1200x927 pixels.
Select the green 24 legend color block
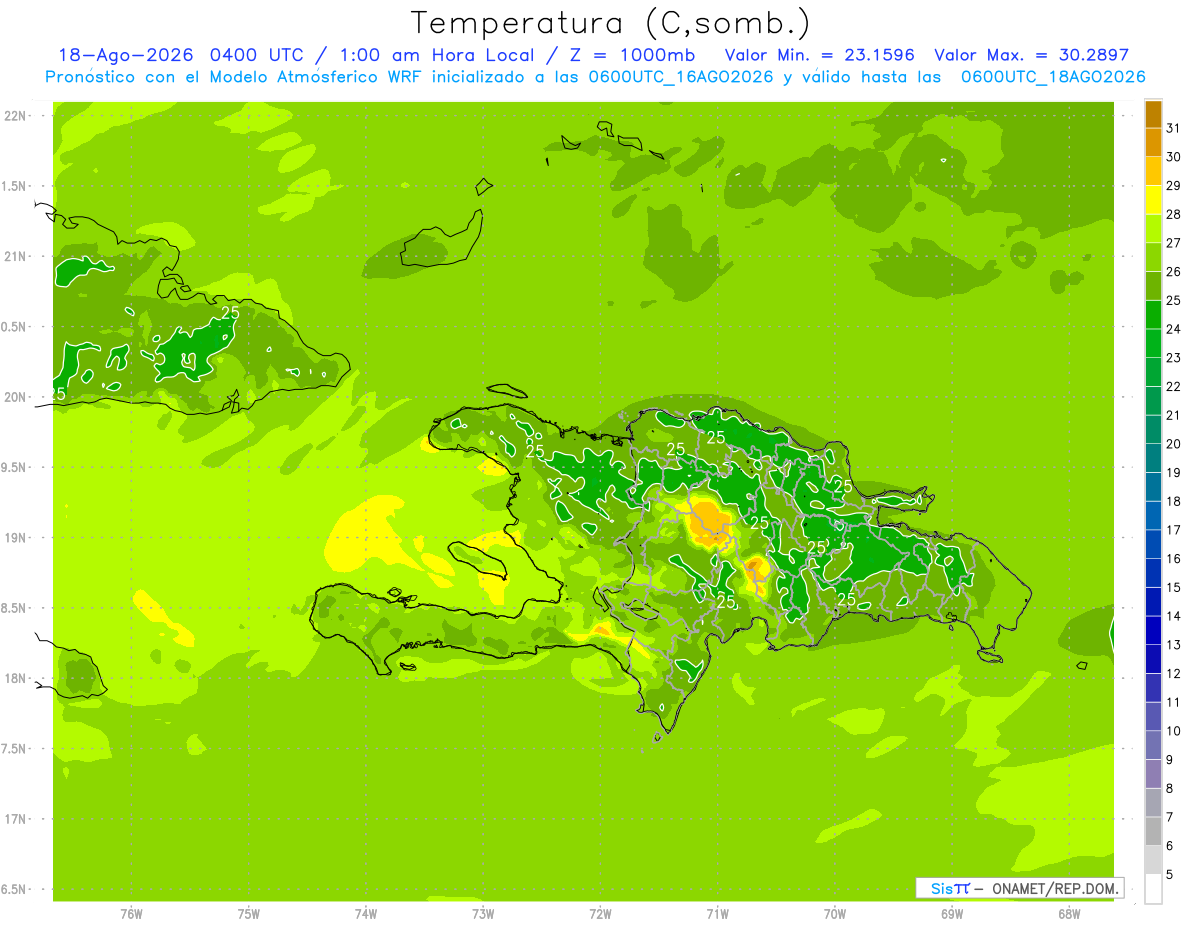pos(1153,314)
